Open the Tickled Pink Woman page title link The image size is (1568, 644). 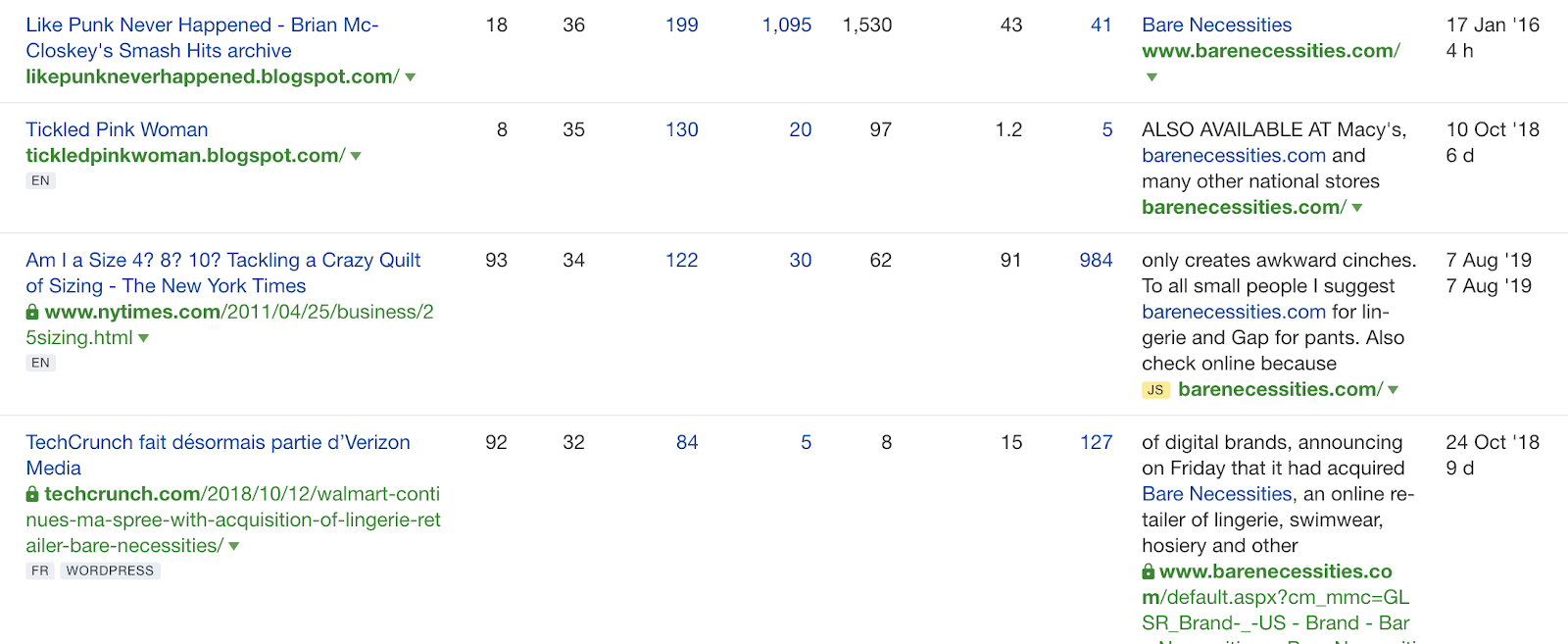pos(117,129)
